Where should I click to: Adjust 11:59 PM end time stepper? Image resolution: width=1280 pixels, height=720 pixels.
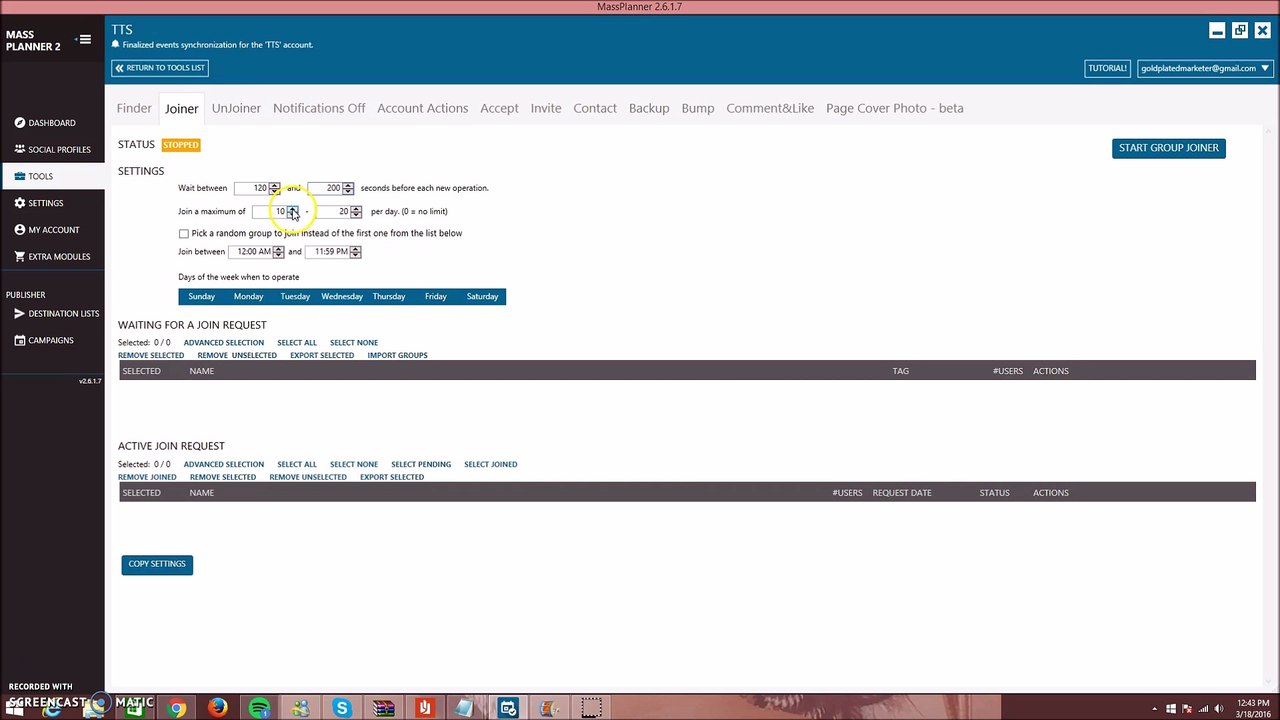355,252
